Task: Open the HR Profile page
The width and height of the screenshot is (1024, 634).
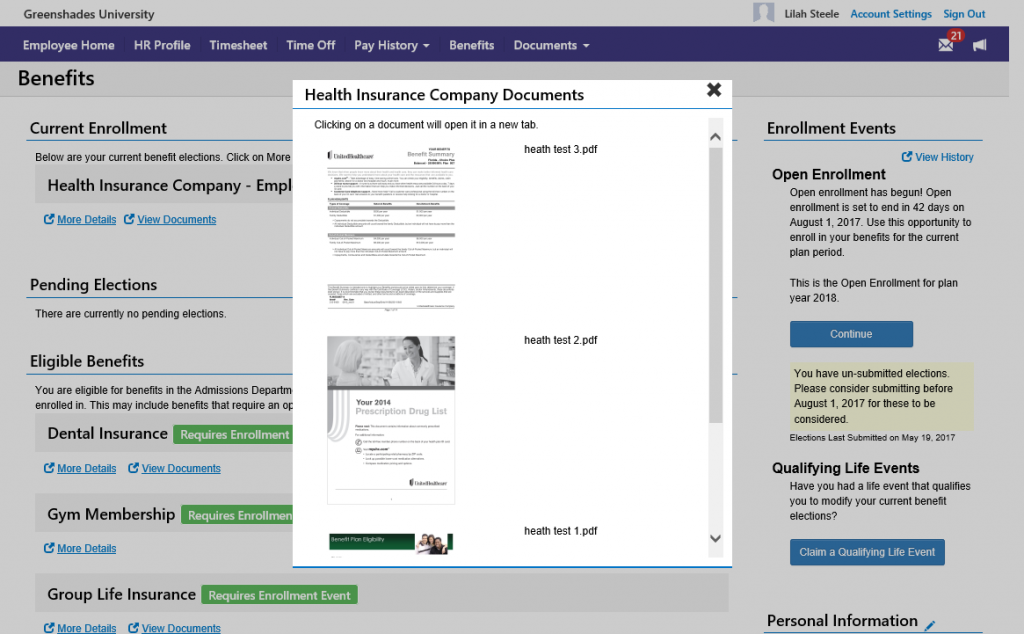Action: click(162, 45)
